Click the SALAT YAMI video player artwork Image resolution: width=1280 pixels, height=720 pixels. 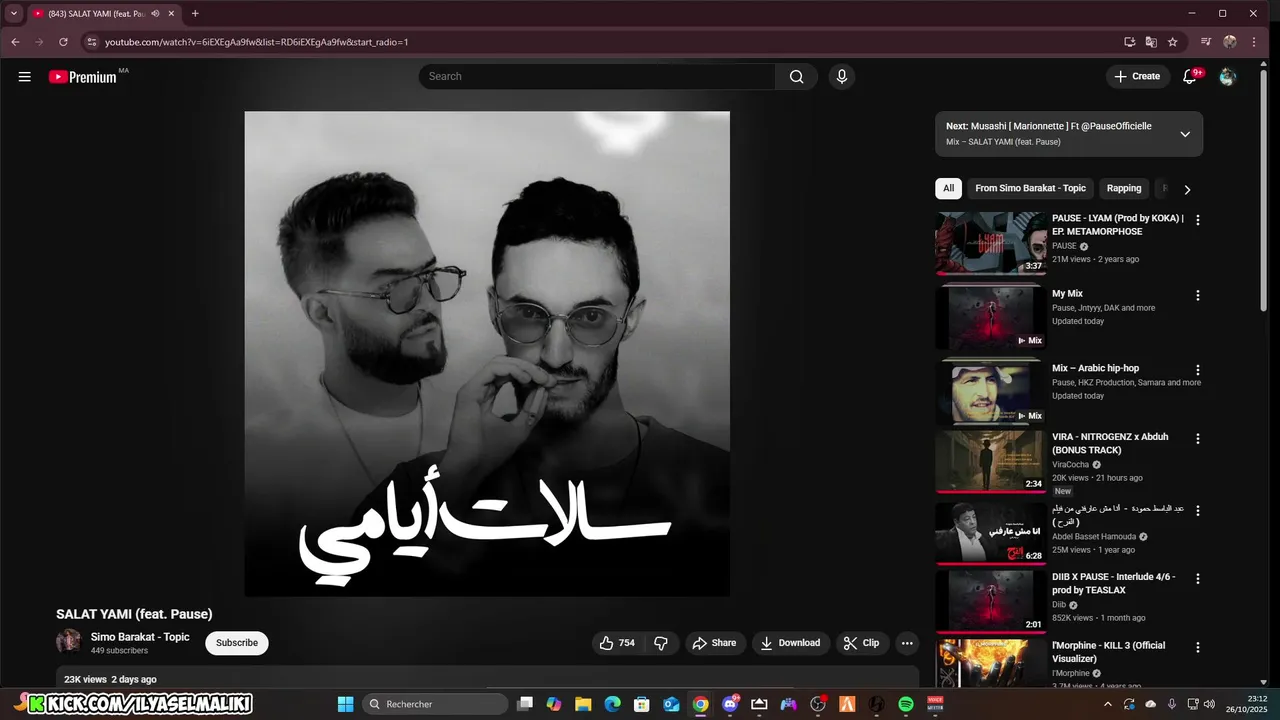487,354
